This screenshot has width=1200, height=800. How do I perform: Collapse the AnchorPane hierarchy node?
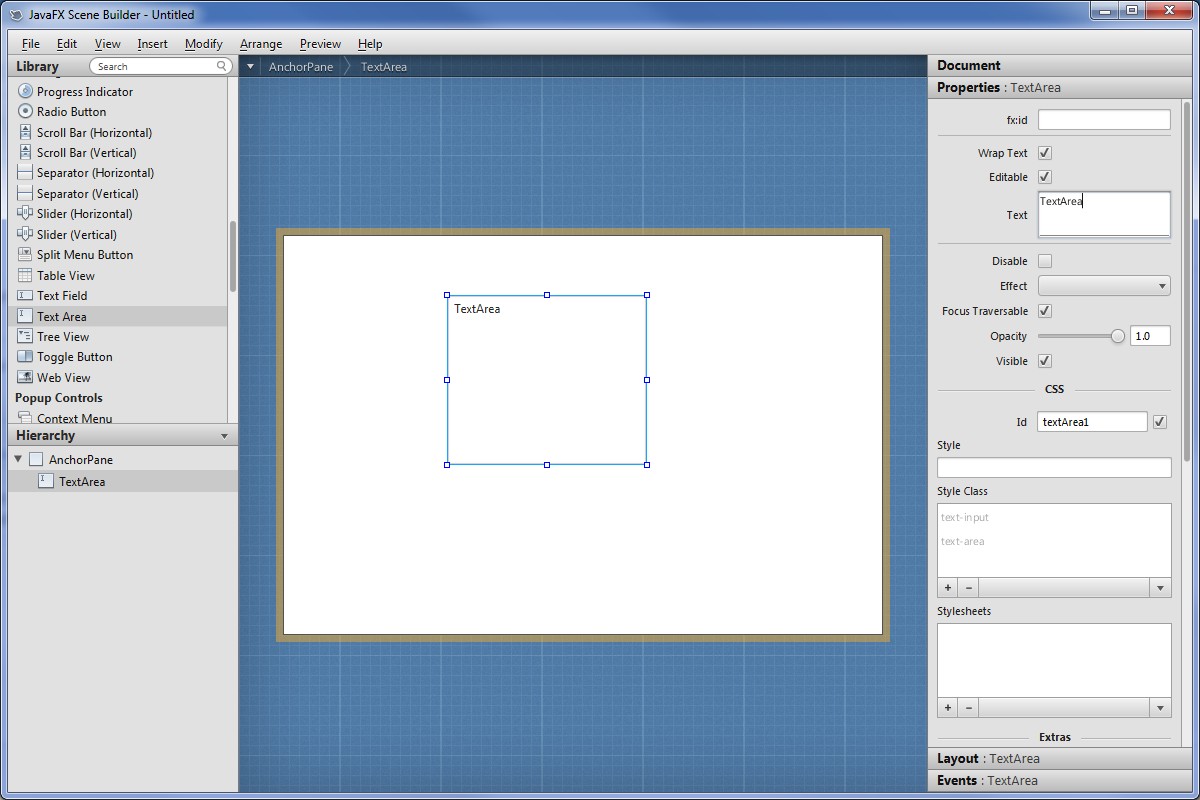point(18,459)
